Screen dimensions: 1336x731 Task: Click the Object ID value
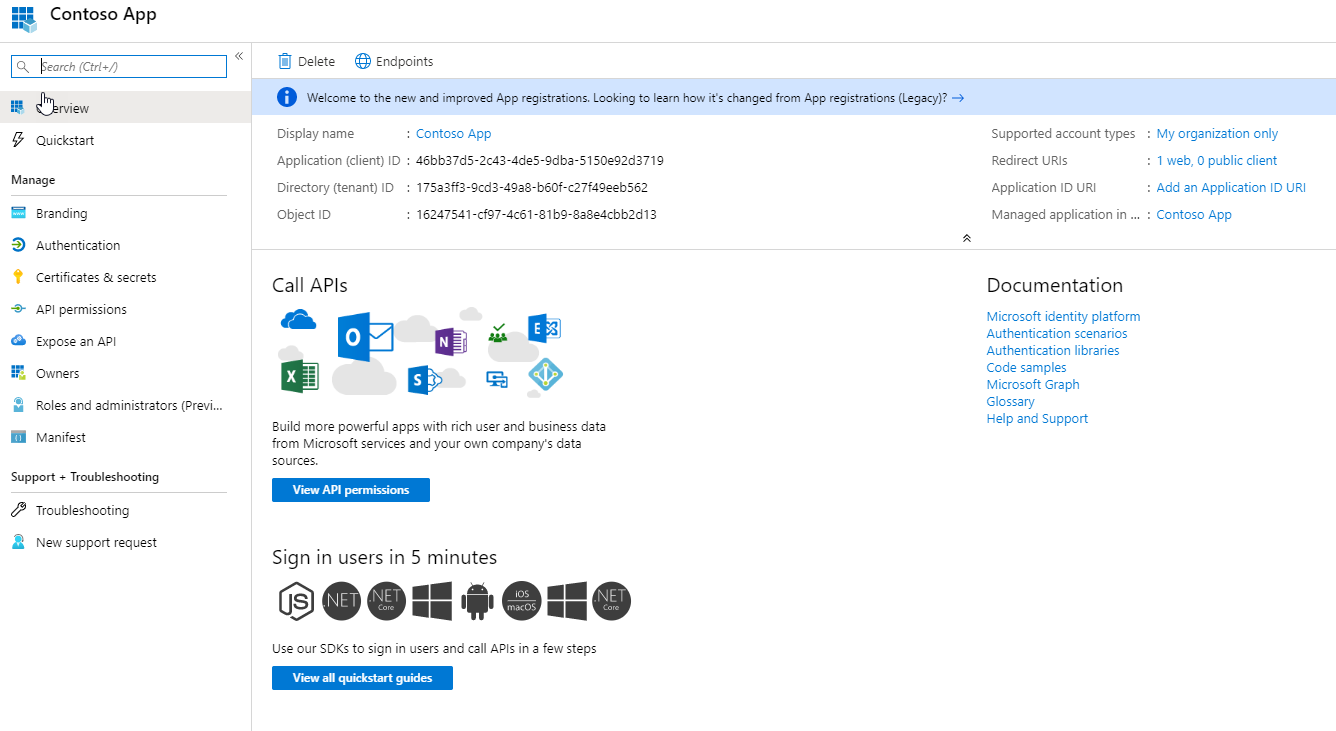coord(536,214)
